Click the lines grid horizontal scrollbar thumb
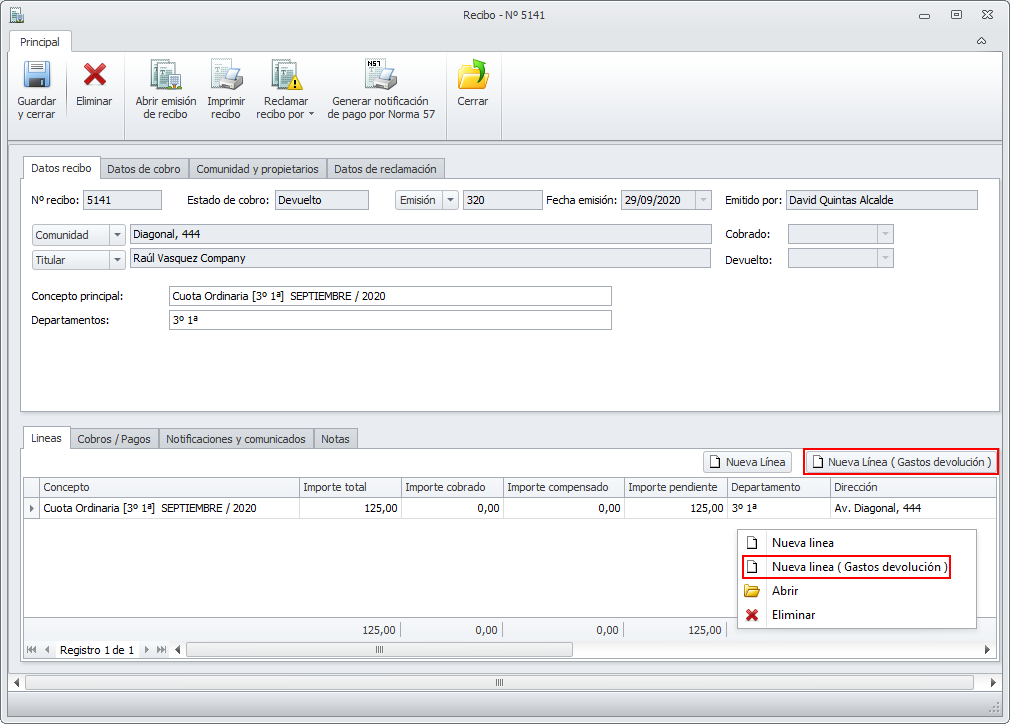The image size is (1010, 724). pyautogui.click(x=379, y=650)
